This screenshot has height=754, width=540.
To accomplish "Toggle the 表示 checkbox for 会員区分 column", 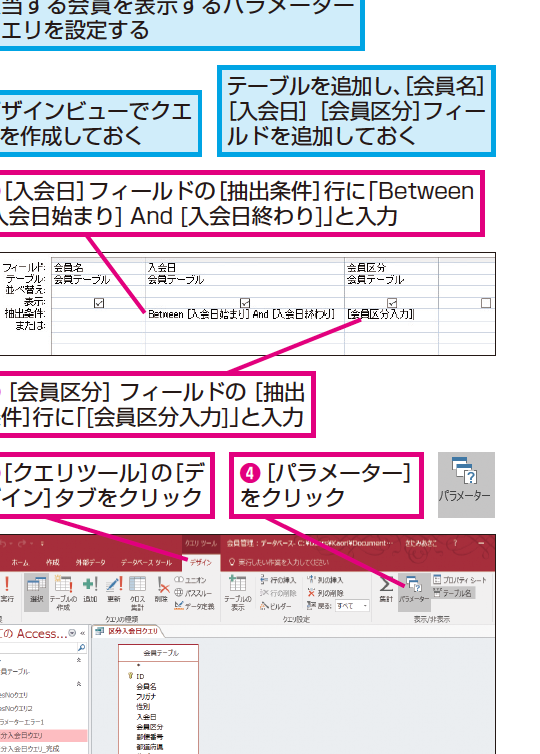I will 392,303.
